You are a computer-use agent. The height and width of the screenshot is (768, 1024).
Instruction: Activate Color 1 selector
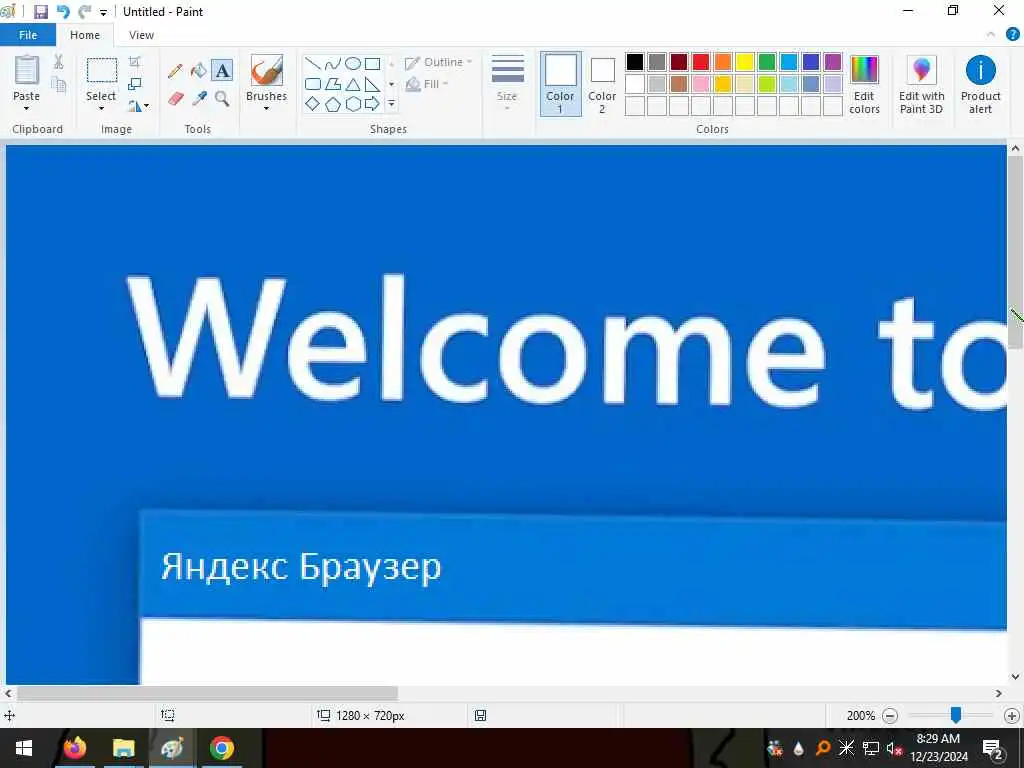(560, 84)
